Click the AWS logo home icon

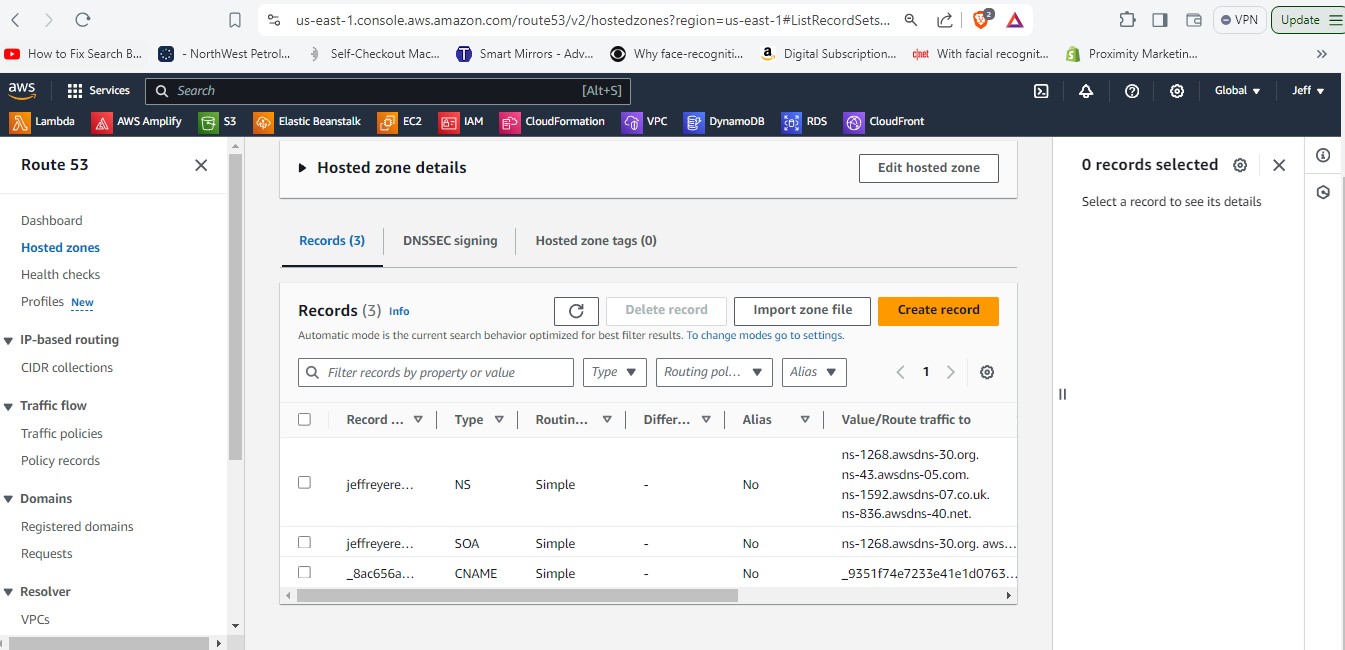tap(22, 90)
